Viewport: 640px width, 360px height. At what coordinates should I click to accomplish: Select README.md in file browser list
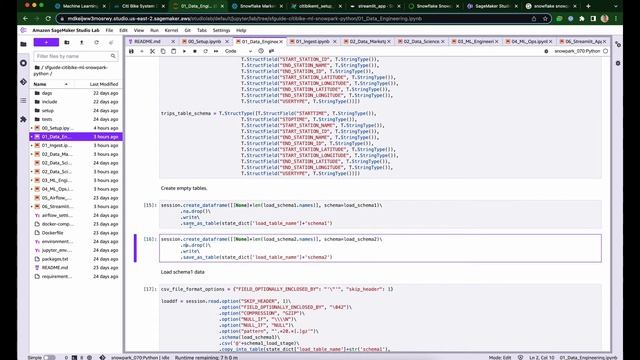coord(76,268)
